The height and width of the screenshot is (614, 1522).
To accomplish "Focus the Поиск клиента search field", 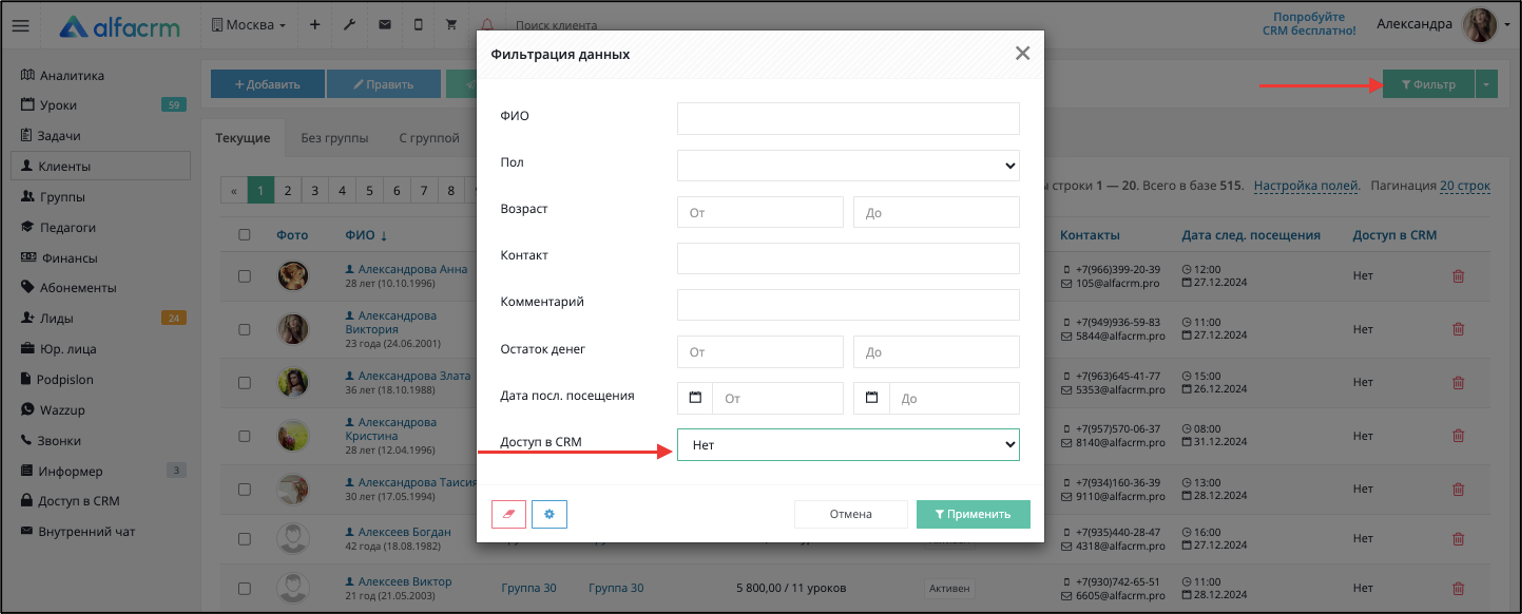I will [556, 25].
